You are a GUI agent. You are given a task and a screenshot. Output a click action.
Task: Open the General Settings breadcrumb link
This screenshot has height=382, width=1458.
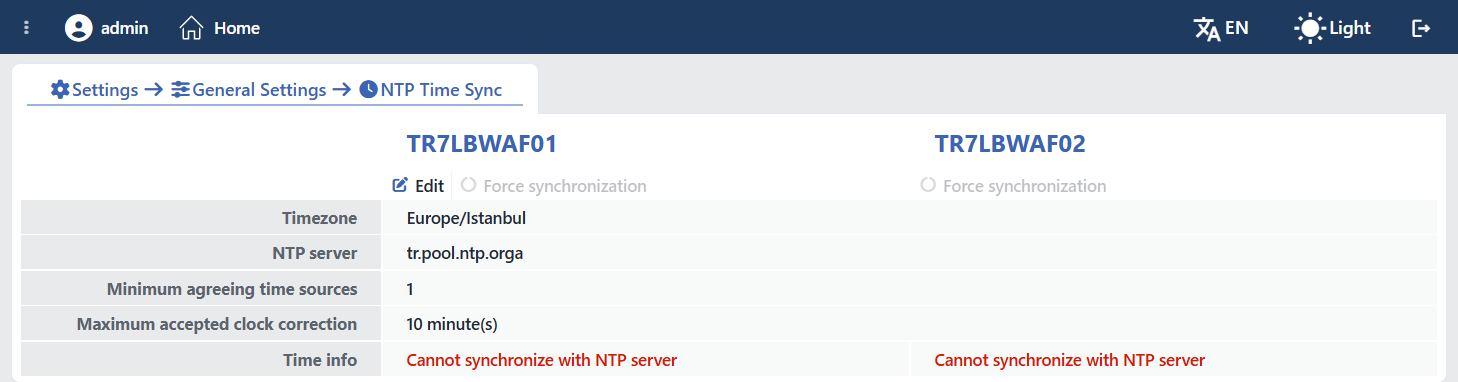point(249,90)
